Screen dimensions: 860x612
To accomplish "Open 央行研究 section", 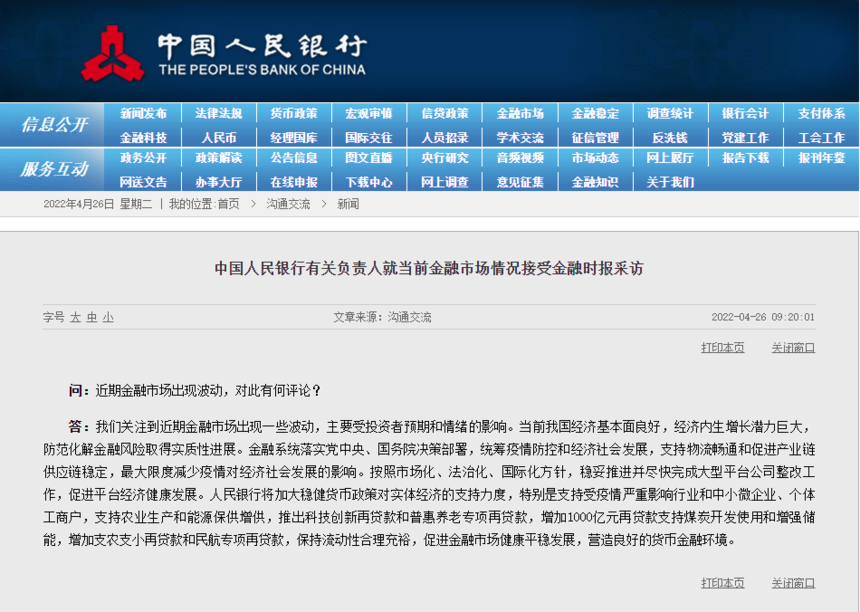I will [445, 158].
